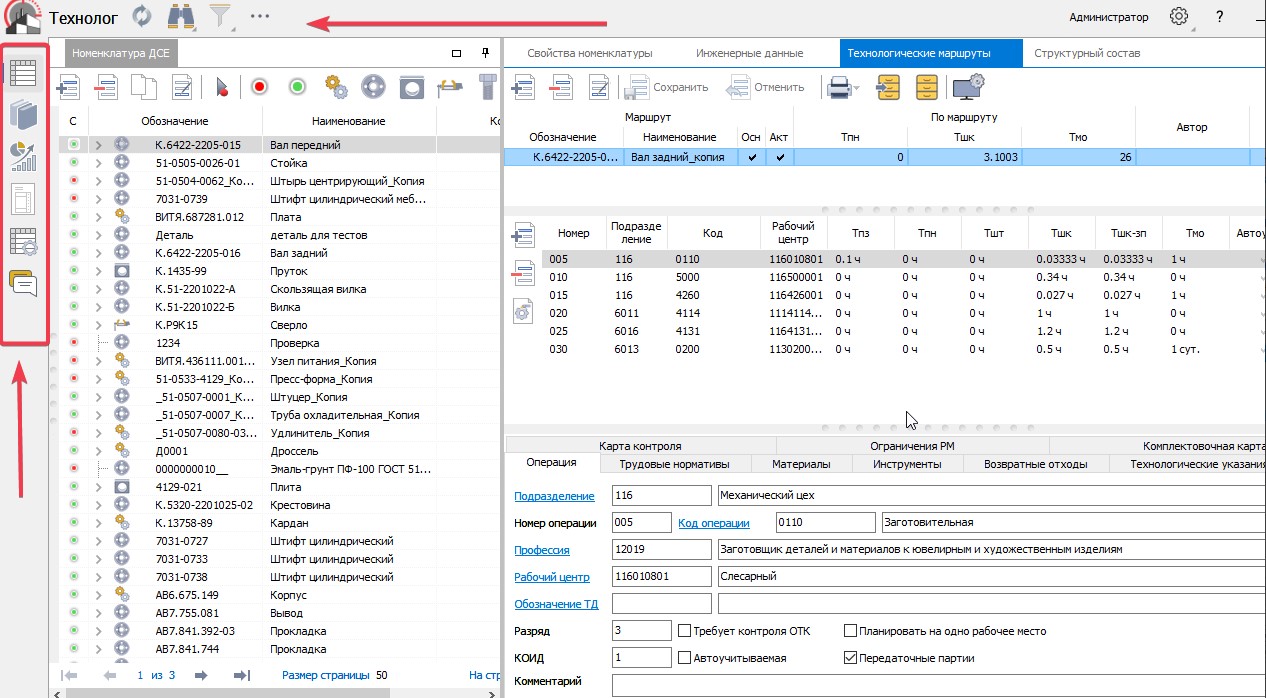1266x698 pixels.
Task: Expand the Стойка tree row
Action: click(98, 163)
